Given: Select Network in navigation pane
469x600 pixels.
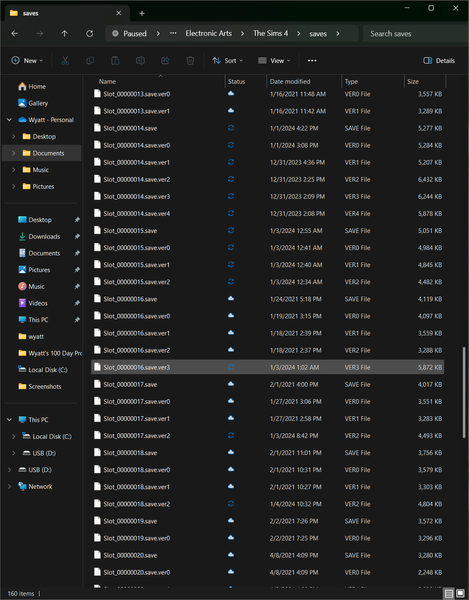Looking at the screenshot, I should [35, 486].
